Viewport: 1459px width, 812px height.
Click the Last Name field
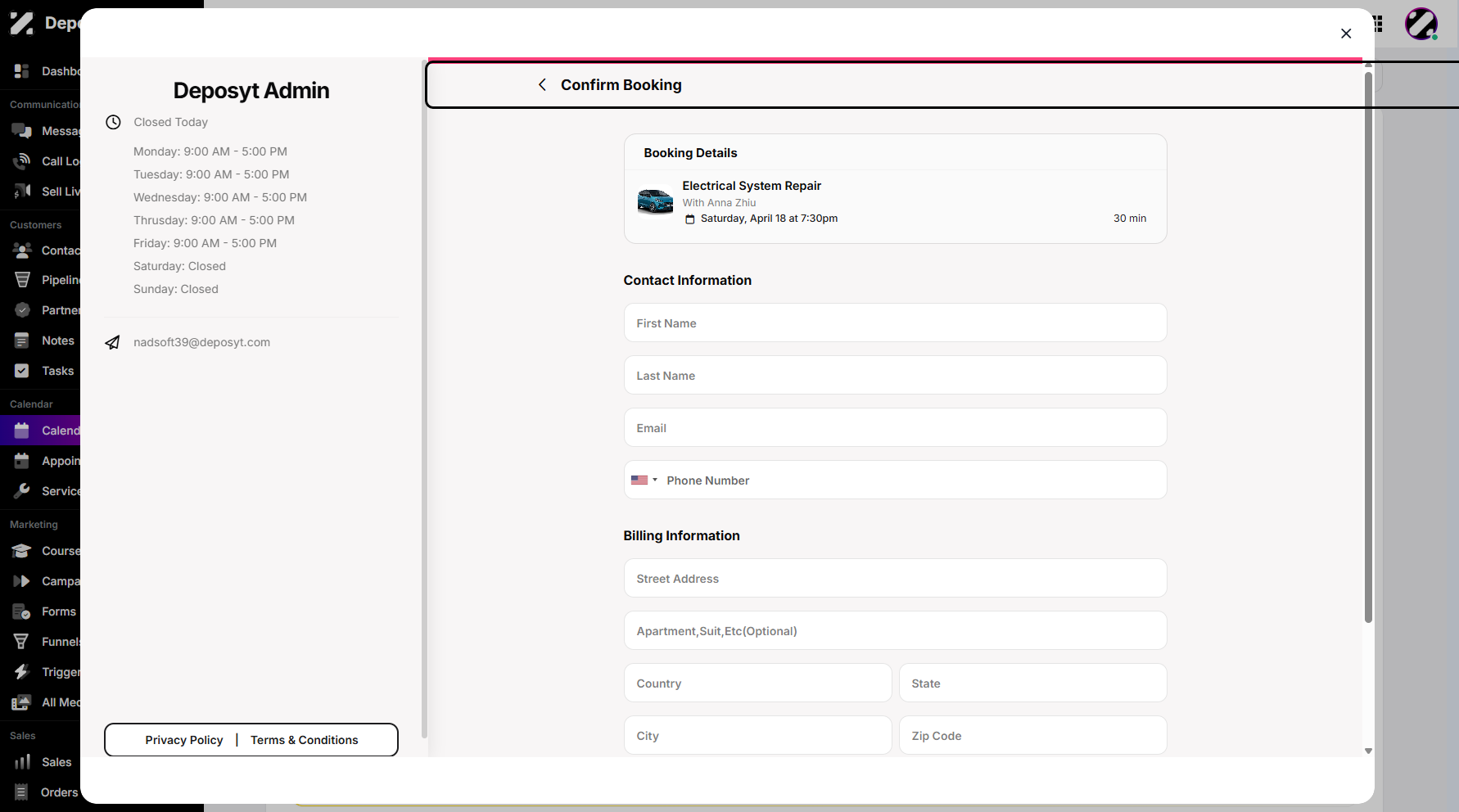pyautogui.click(x=895, y=376)
